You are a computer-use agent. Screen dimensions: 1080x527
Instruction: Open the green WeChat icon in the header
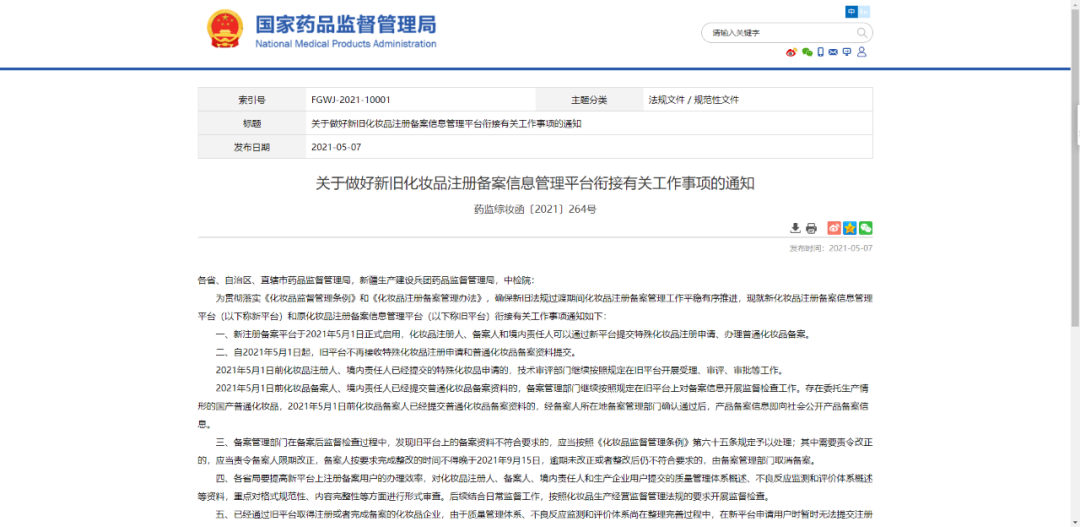[x=806, y=52]
